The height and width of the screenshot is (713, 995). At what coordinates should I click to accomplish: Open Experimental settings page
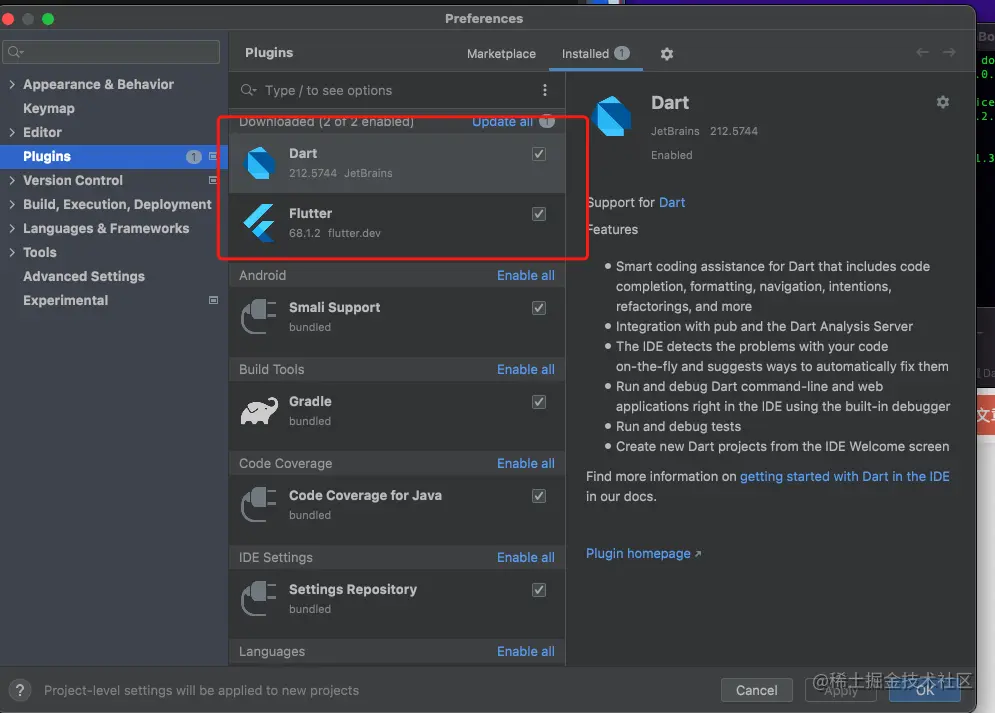tap(65, 300)
